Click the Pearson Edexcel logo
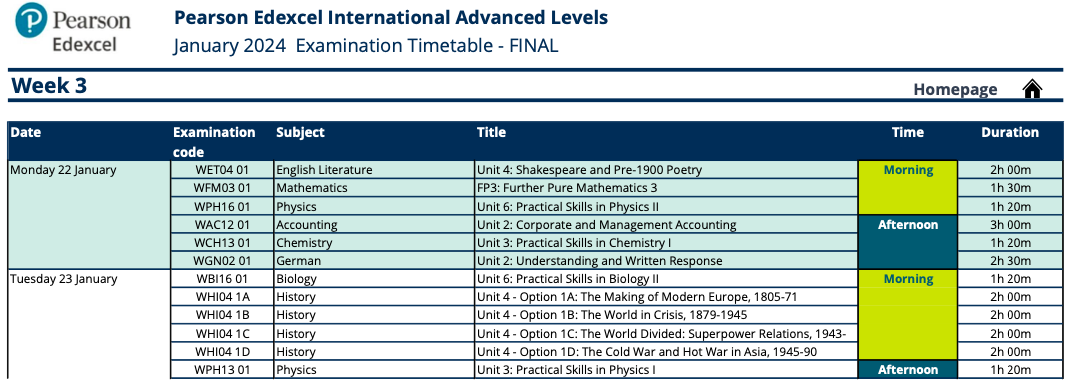 pos(72,29)
